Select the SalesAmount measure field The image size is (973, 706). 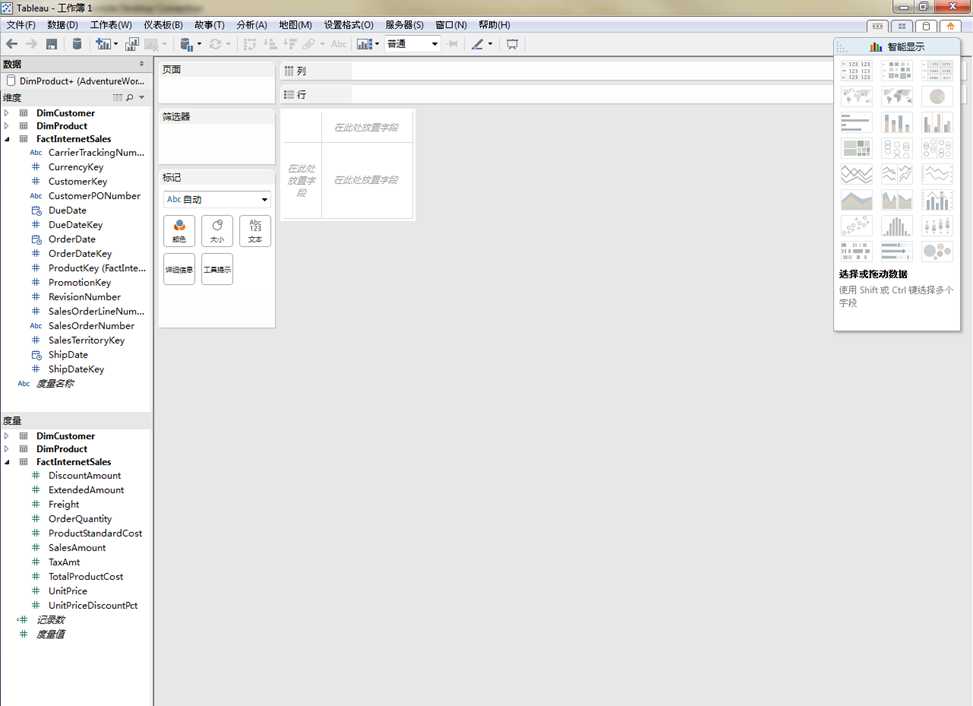coord(77,548)
